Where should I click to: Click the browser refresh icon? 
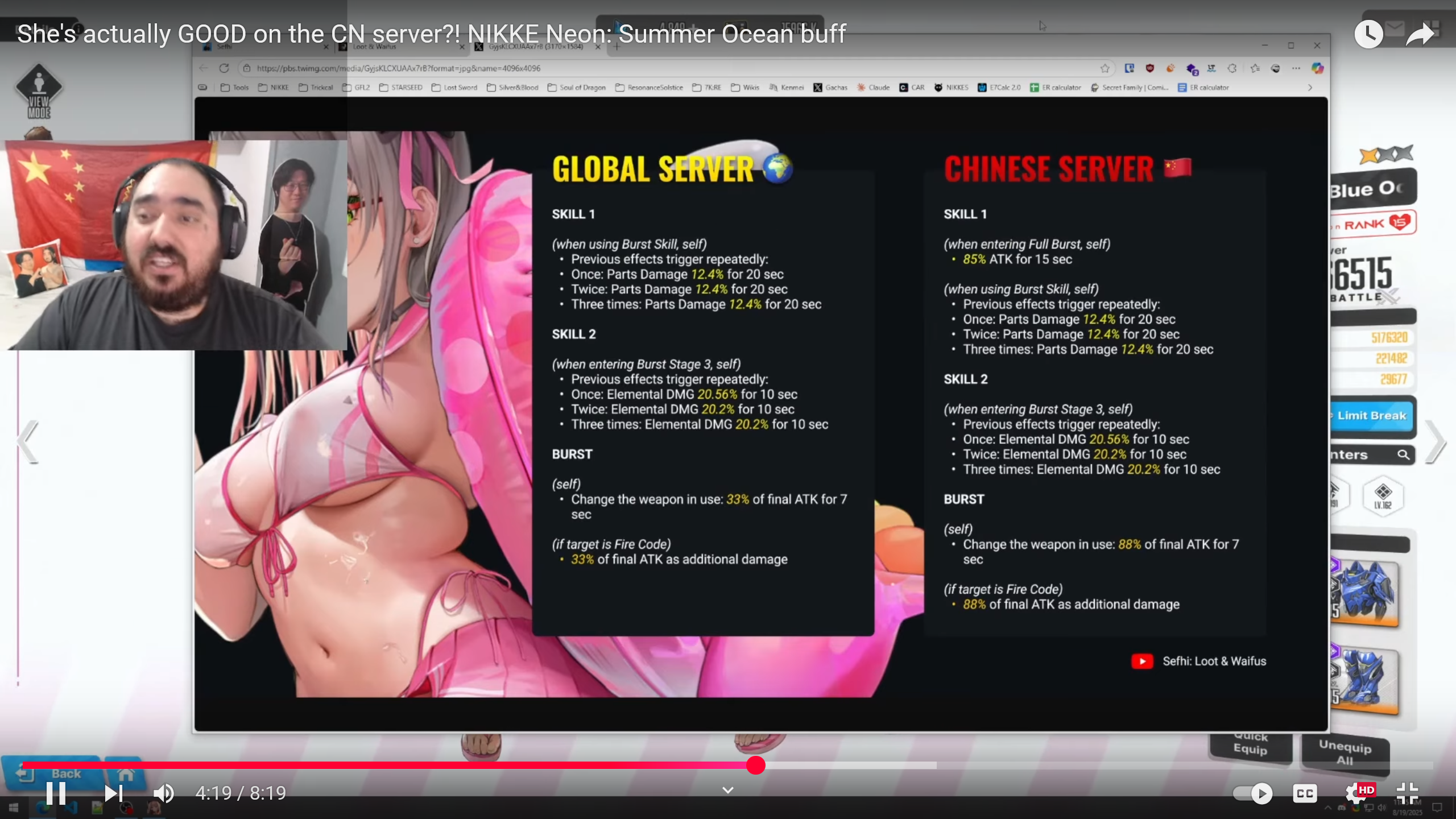coord(224,68)
